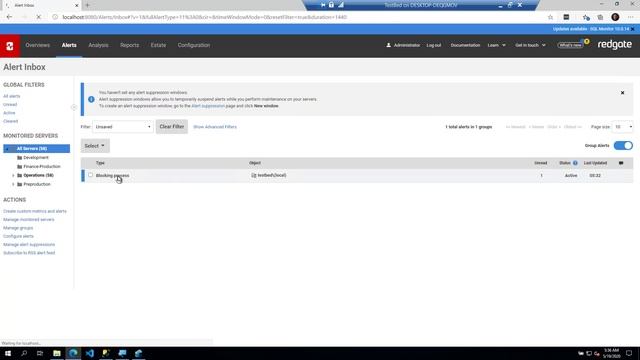Open the Documentation link
Viewport: 640px width, 360px height.
[465, 45]
